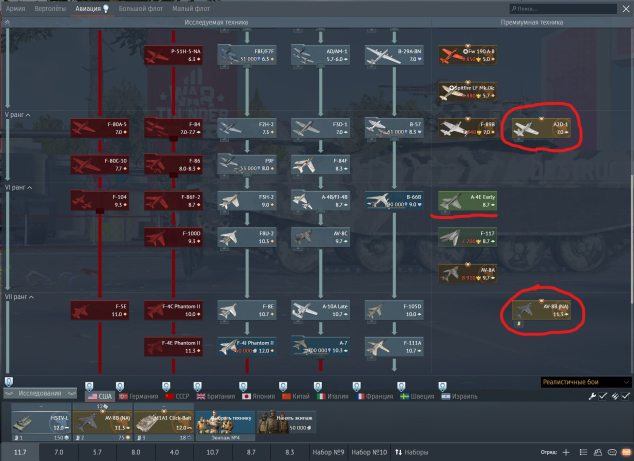Click the F-111A aircraft card
The width and height of the screenshot is (634, 461).
point(394,345)
